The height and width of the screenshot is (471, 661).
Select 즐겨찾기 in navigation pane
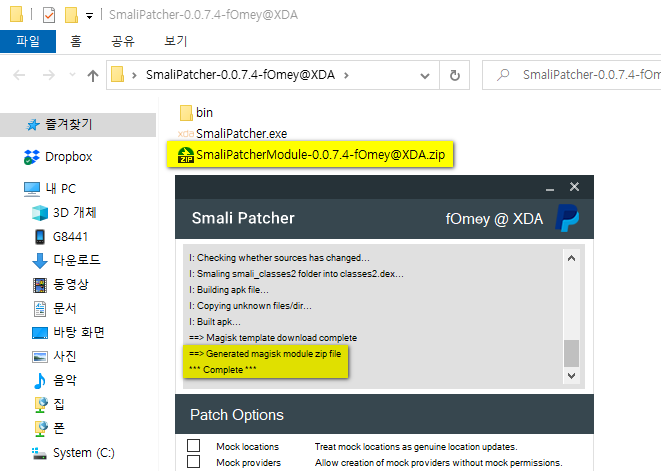pos(78,124)
